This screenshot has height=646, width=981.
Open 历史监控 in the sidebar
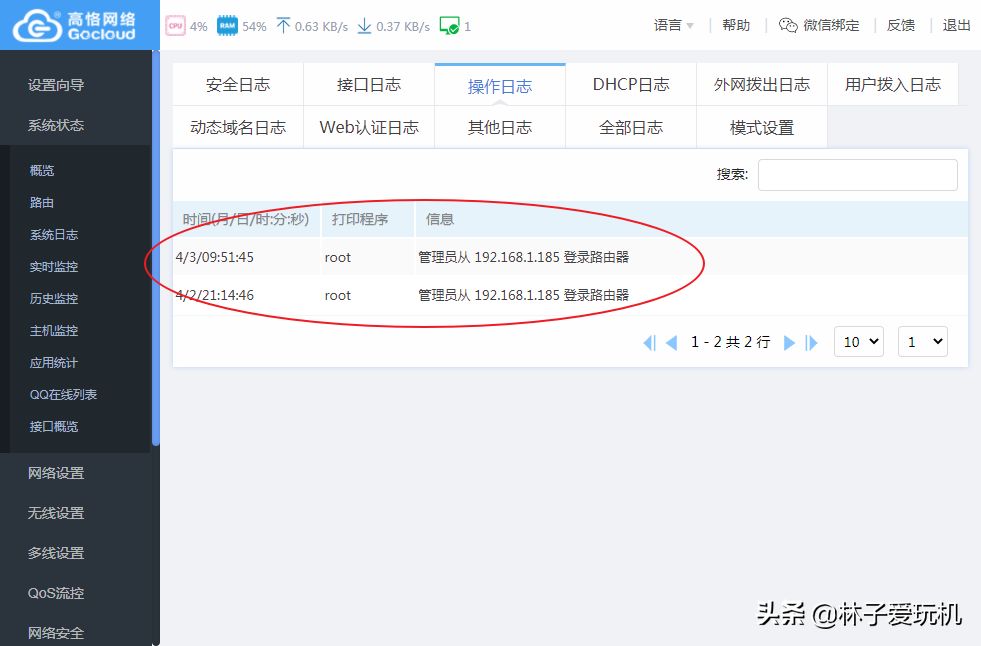coord(54,298)
